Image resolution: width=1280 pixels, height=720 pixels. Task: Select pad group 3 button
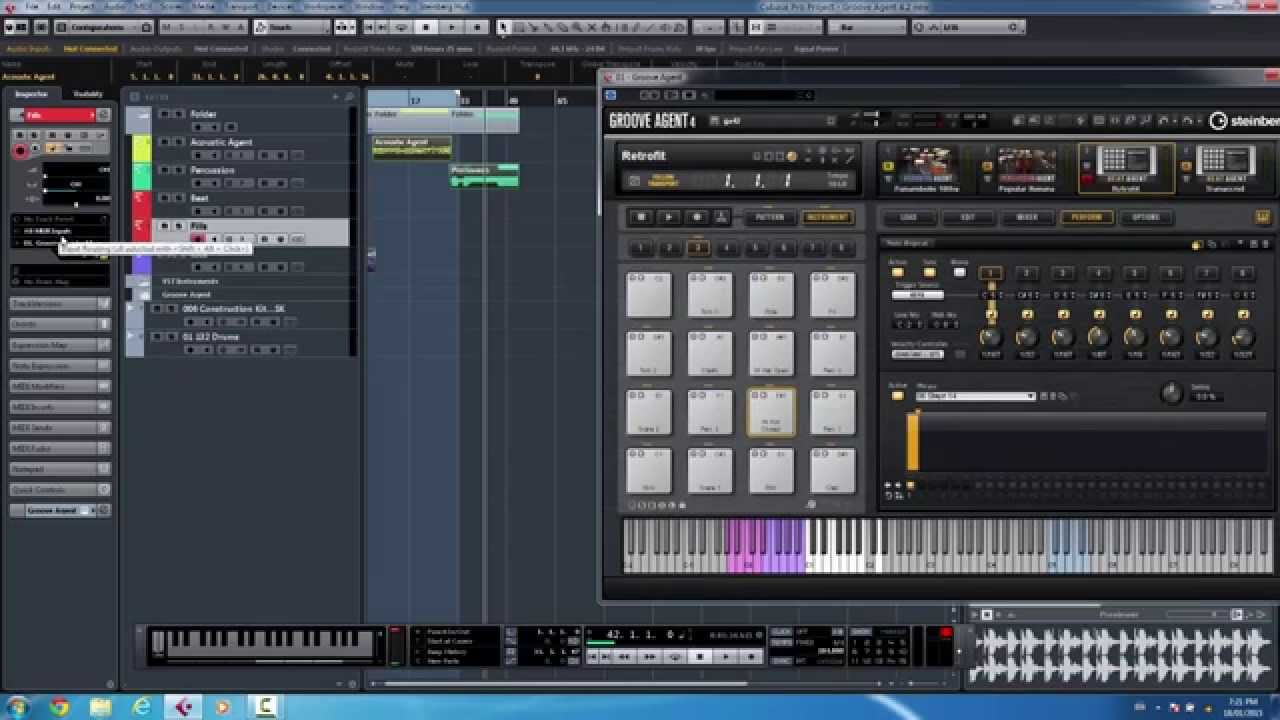coord(697,249)
